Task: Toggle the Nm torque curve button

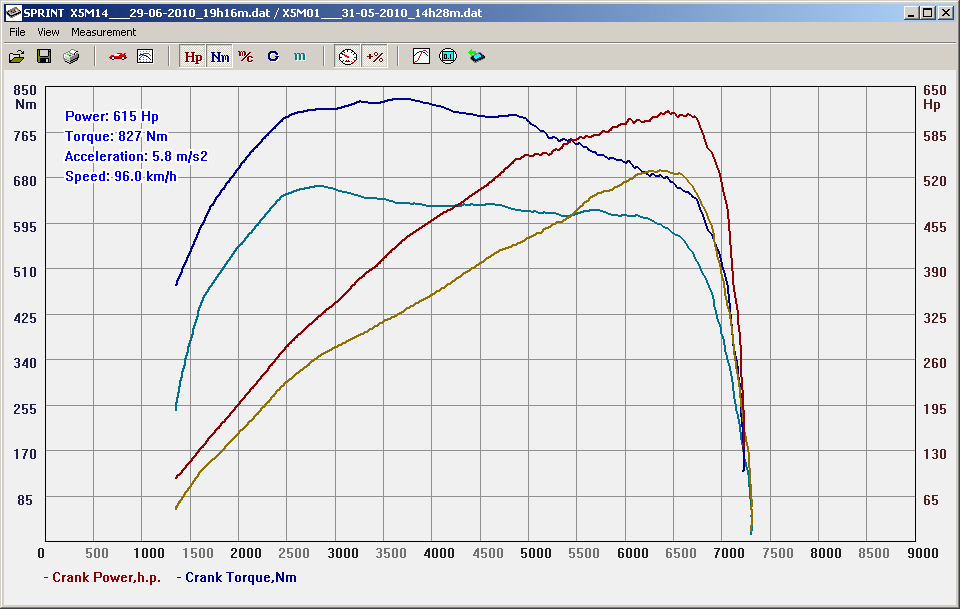Action: click(219, 57)
